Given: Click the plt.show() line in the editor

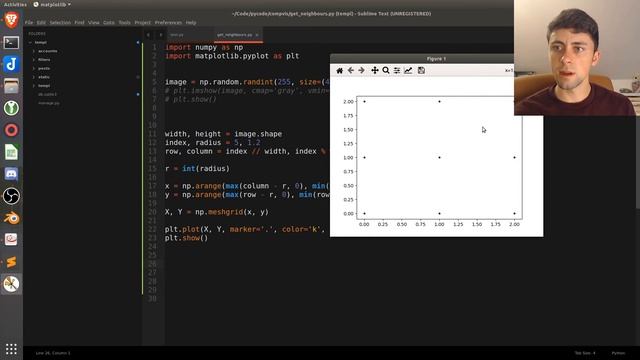Looking at the screenshot, I should pyautogui.click(x=186, y=238).
